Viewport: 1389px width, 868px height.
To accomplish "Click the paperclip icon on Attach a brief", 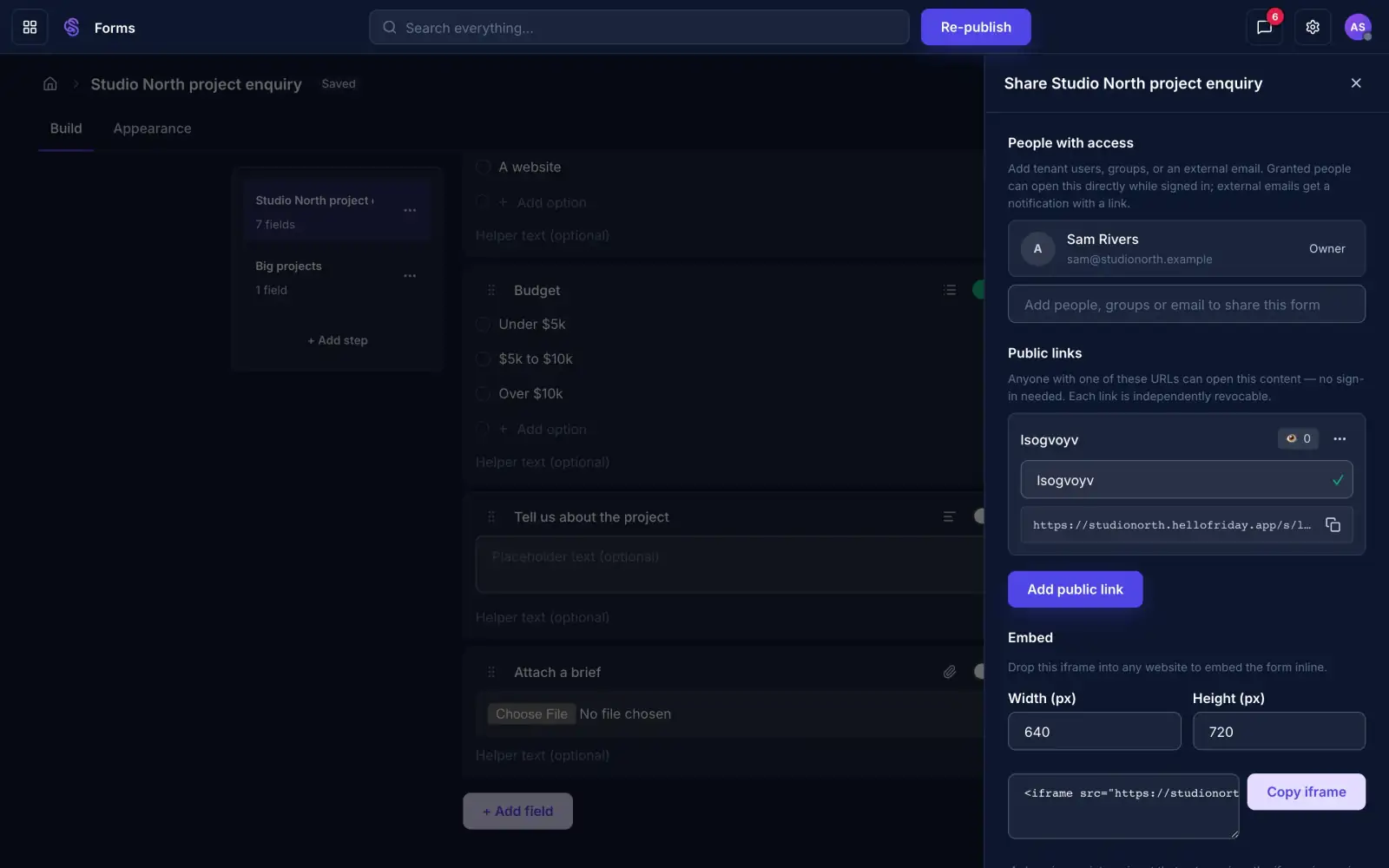I will [950, 672].
